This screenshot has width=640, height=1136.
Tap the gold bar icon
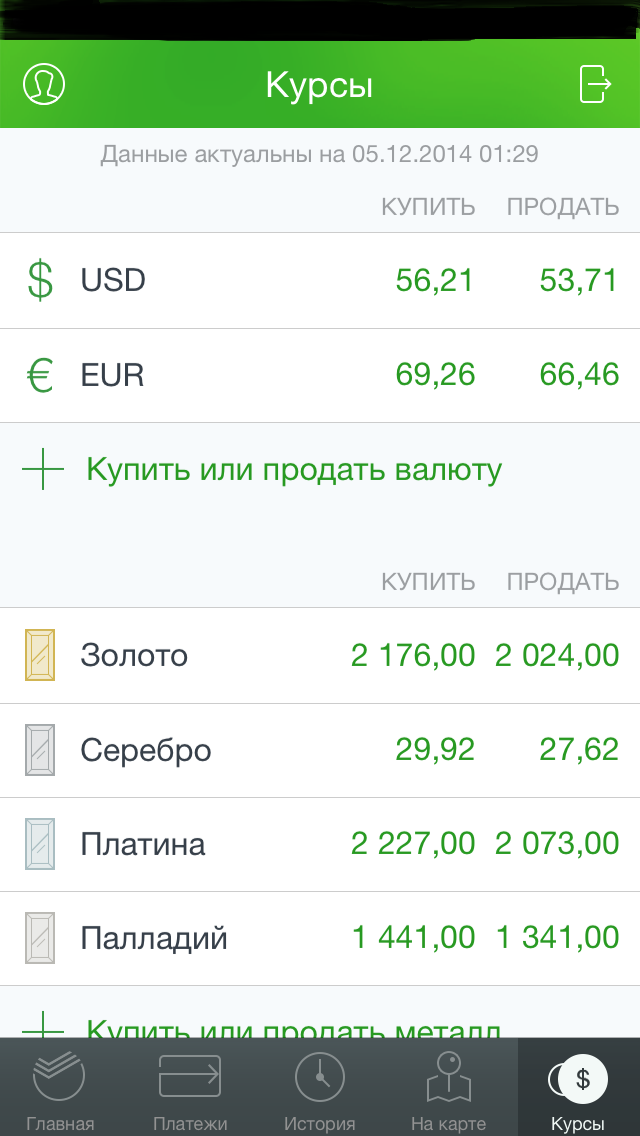point(40,656)
